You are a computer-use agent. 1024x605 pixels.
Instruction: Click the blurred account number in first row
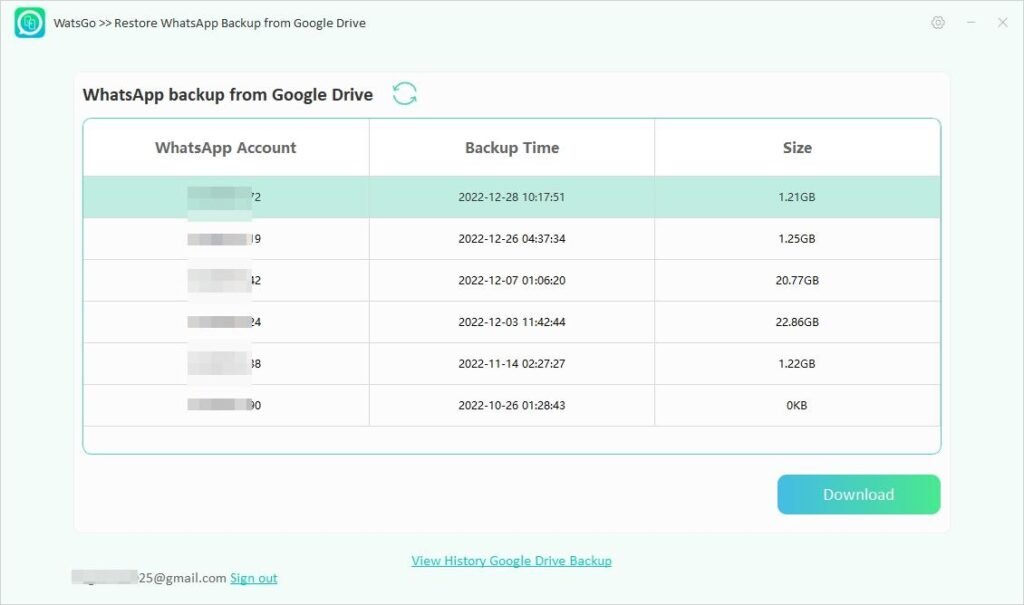pyautogui.click(x=220, y=196)
